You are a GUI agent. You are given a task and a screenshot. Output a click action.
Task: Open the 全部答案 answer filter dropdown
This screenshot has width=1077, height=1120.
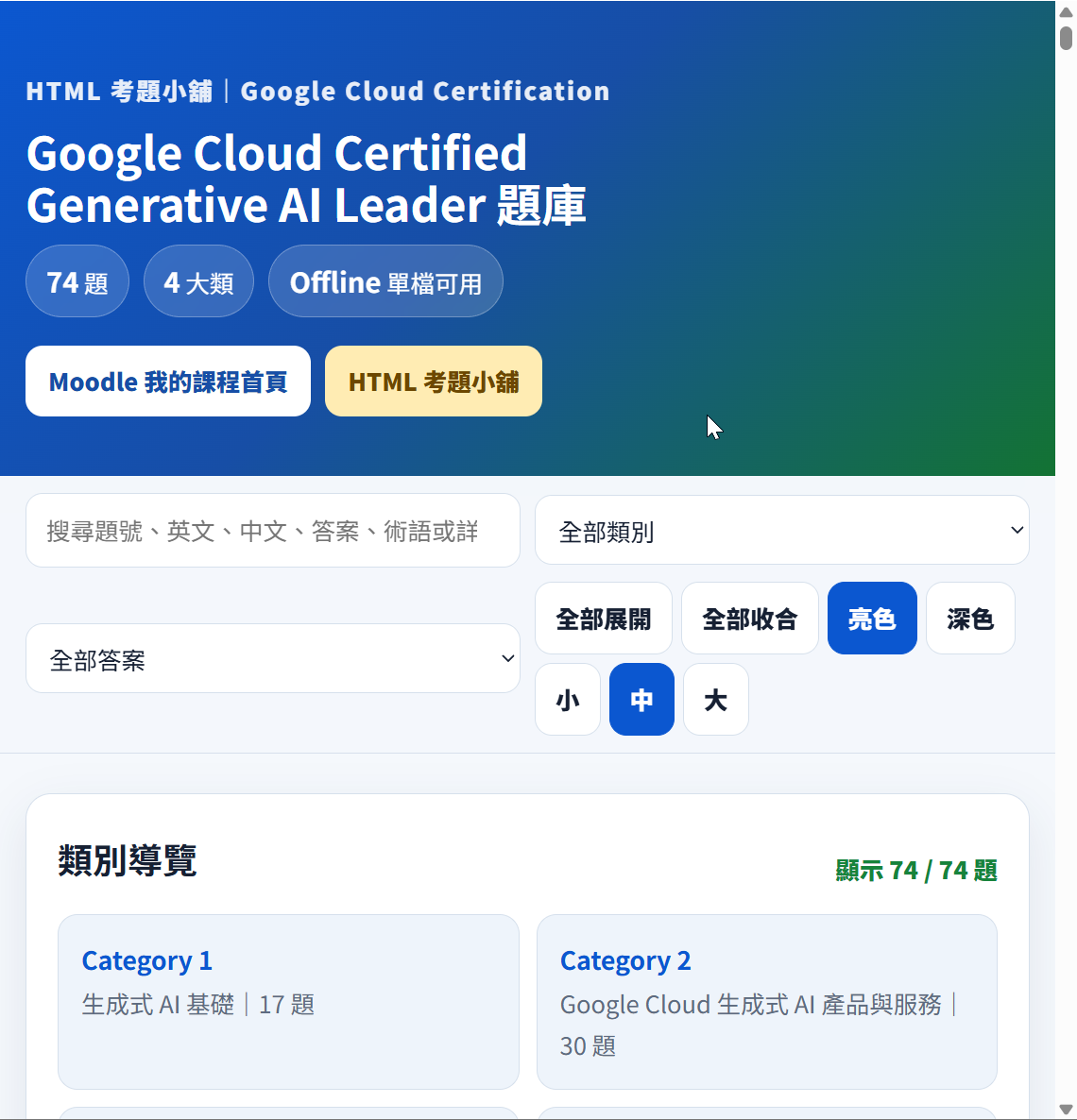272,658
